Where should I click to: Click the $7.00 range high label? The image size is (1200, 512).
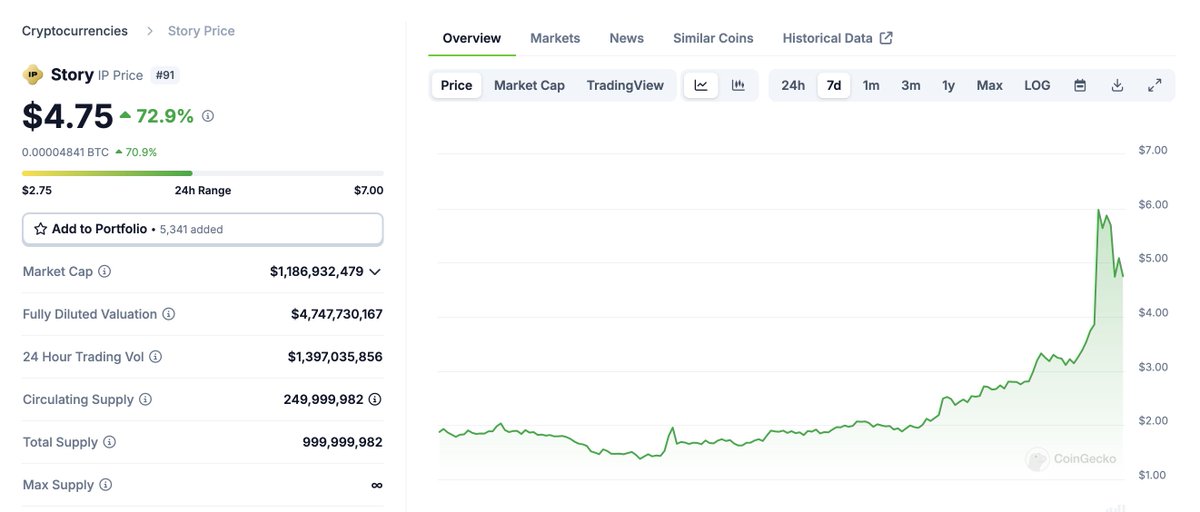click(368, 190)
